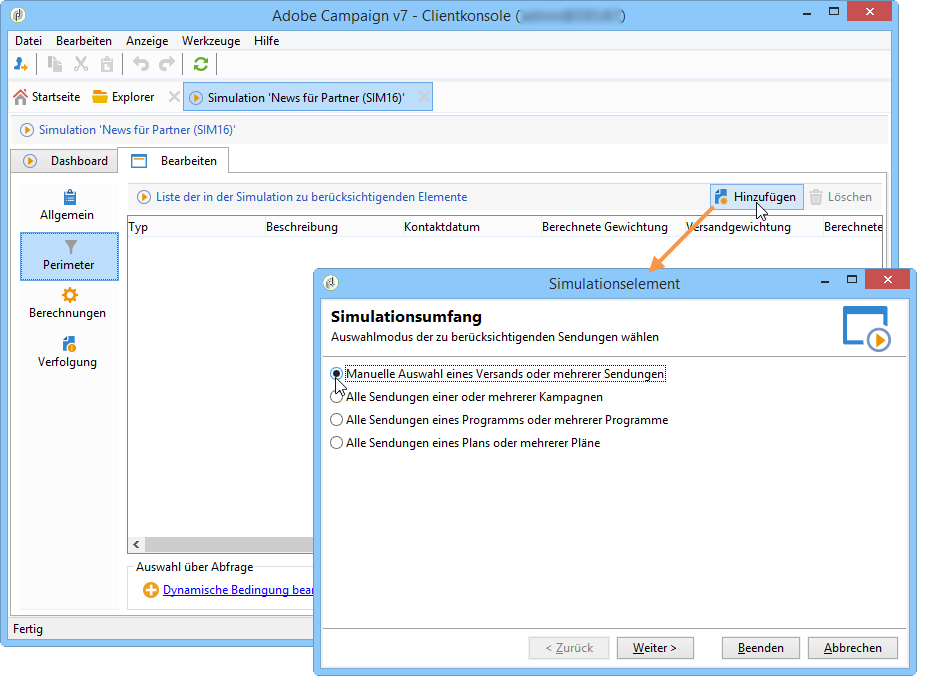The image size is (930, 684).
Task: Open the Anzeige menu
Action: coord(147,41)
